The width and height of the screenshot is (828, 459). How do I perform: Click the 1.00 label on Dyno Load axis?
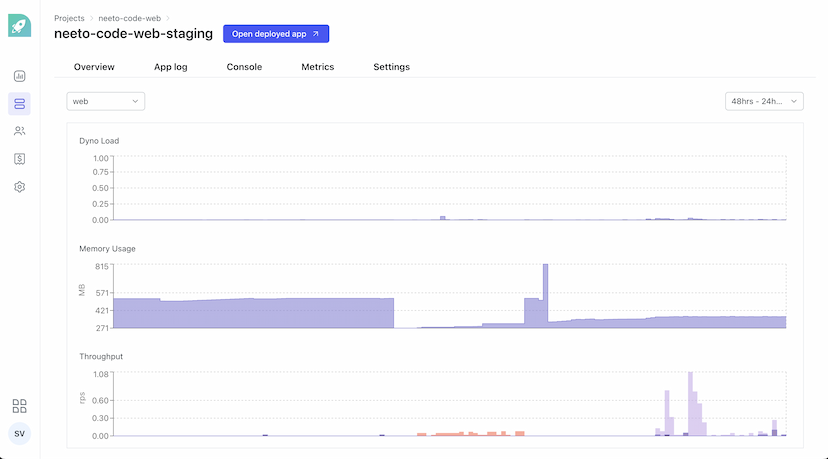click(100, 158)
